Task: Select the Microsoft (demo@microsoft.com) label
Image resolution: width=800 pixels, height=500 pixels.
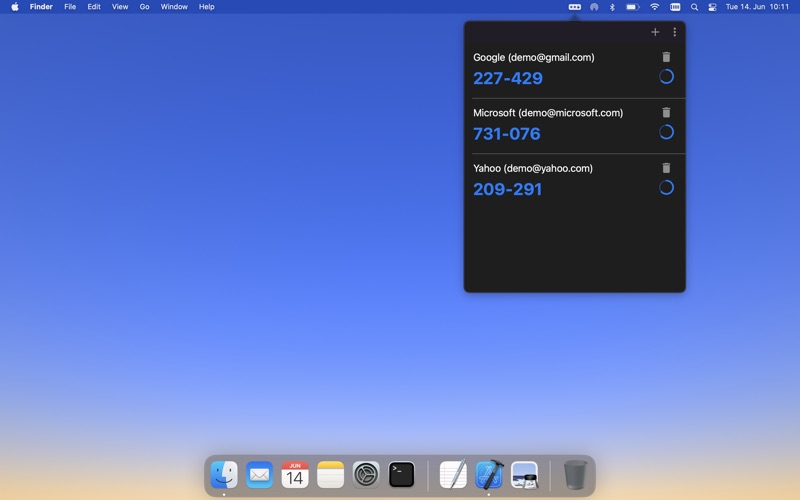Action: 548,113
